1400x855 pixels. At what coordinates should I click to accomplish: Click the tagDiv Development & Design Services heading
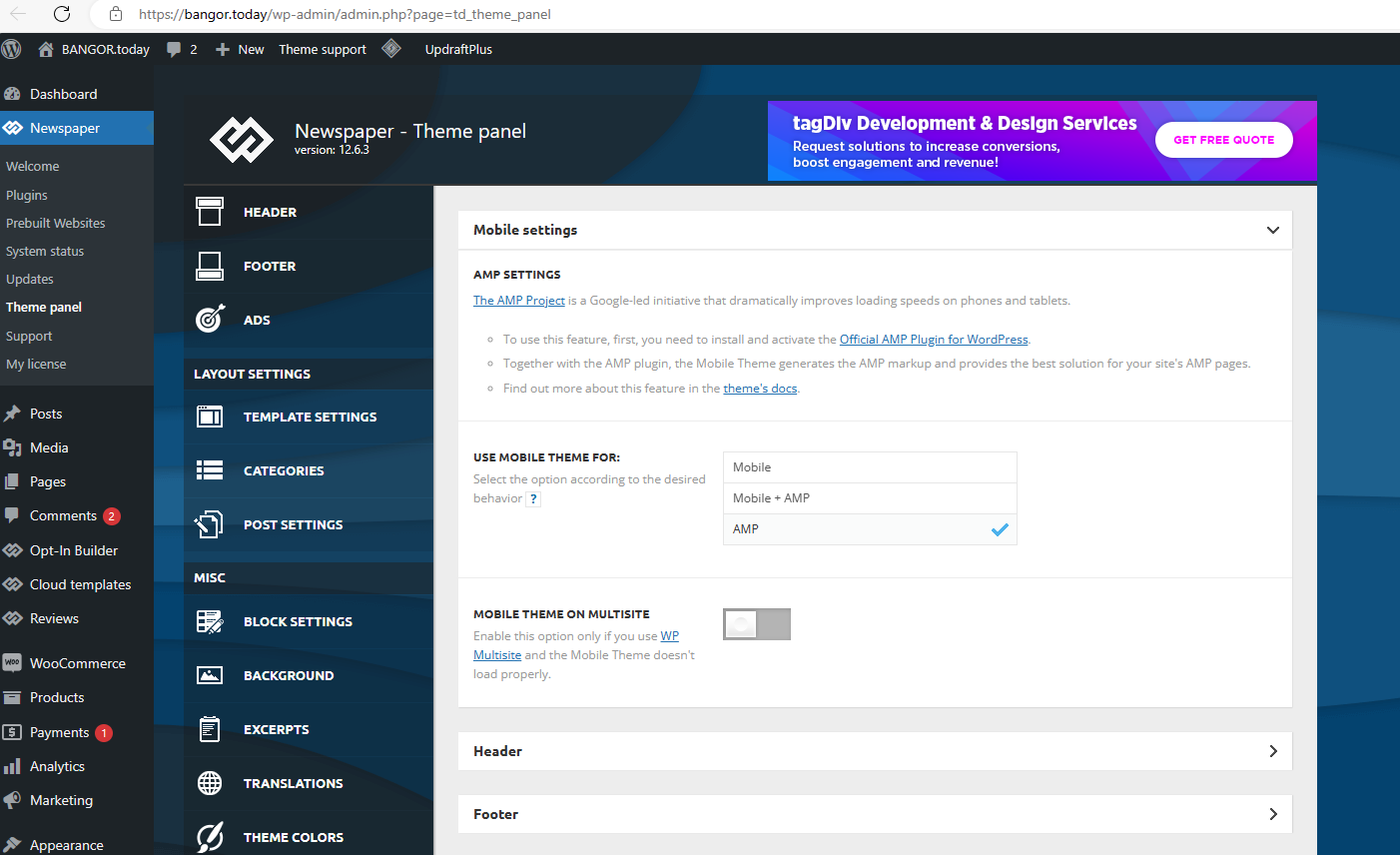pyautogui.click(x=965, y=123)
